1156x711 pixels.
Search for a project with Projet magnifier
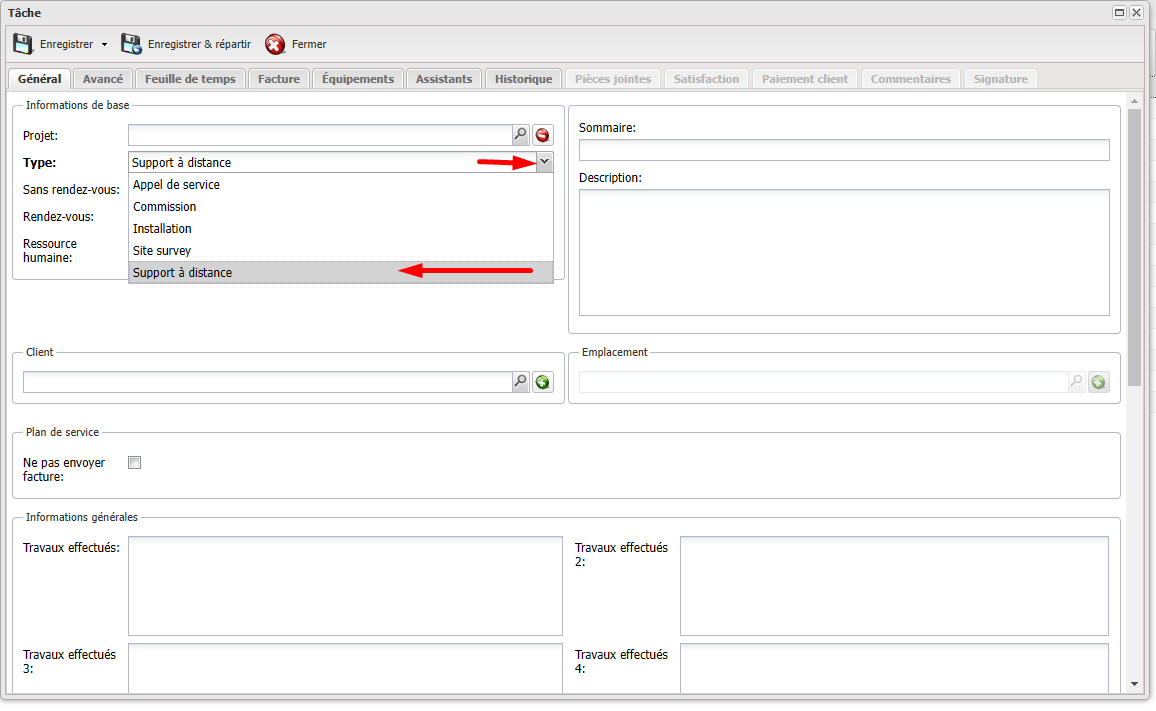(520, 135)
